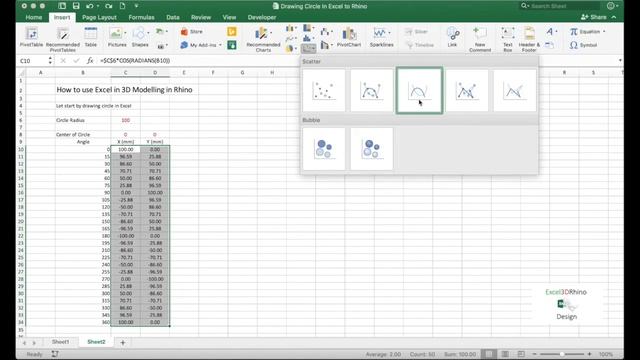Choose Scatter with straight lines and markers
This screenshot has width=640, height=360.
[467, 91]
